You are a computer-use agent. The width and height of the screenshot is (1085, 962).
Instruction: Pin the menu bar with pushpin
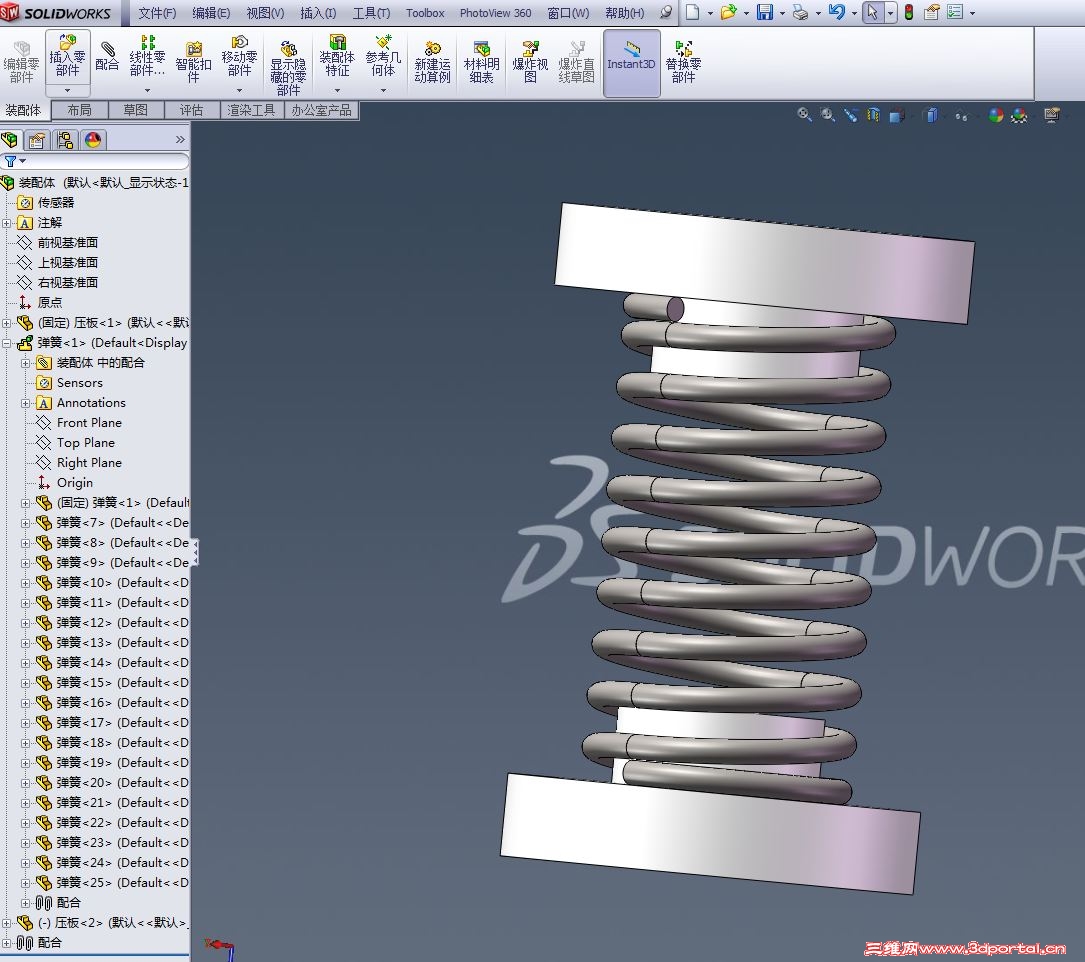tap(666, 12)
